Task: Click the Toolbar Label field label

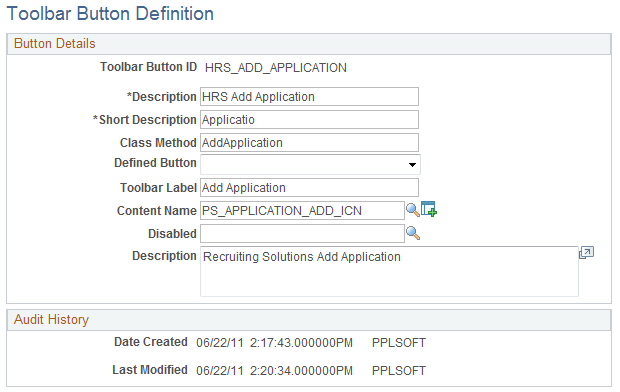Action: [x=158, y=188]
